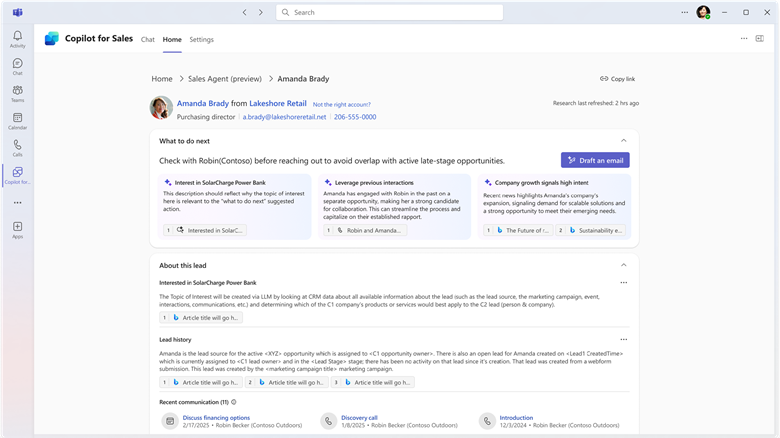Click the Not the right account link
The height and width of the screenshot is (438, 780).
tap(341, 104)
